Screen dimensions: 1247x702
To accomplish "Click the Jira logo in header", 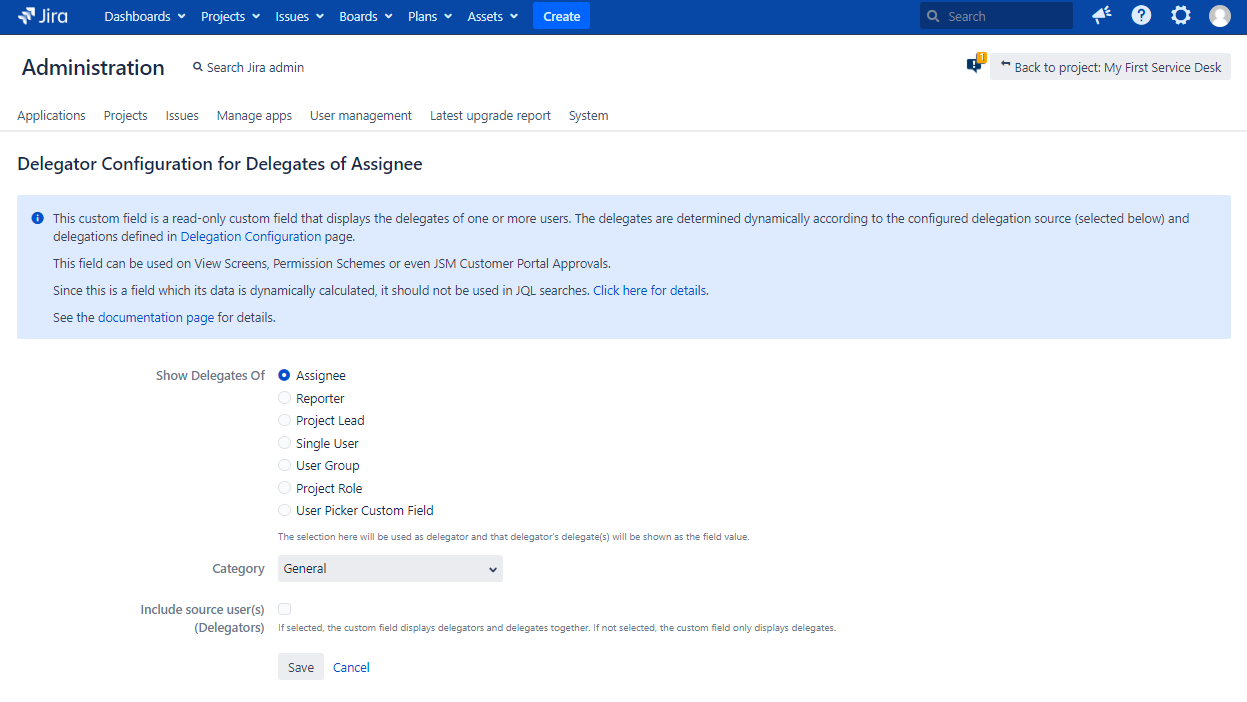I will point(43,16).
